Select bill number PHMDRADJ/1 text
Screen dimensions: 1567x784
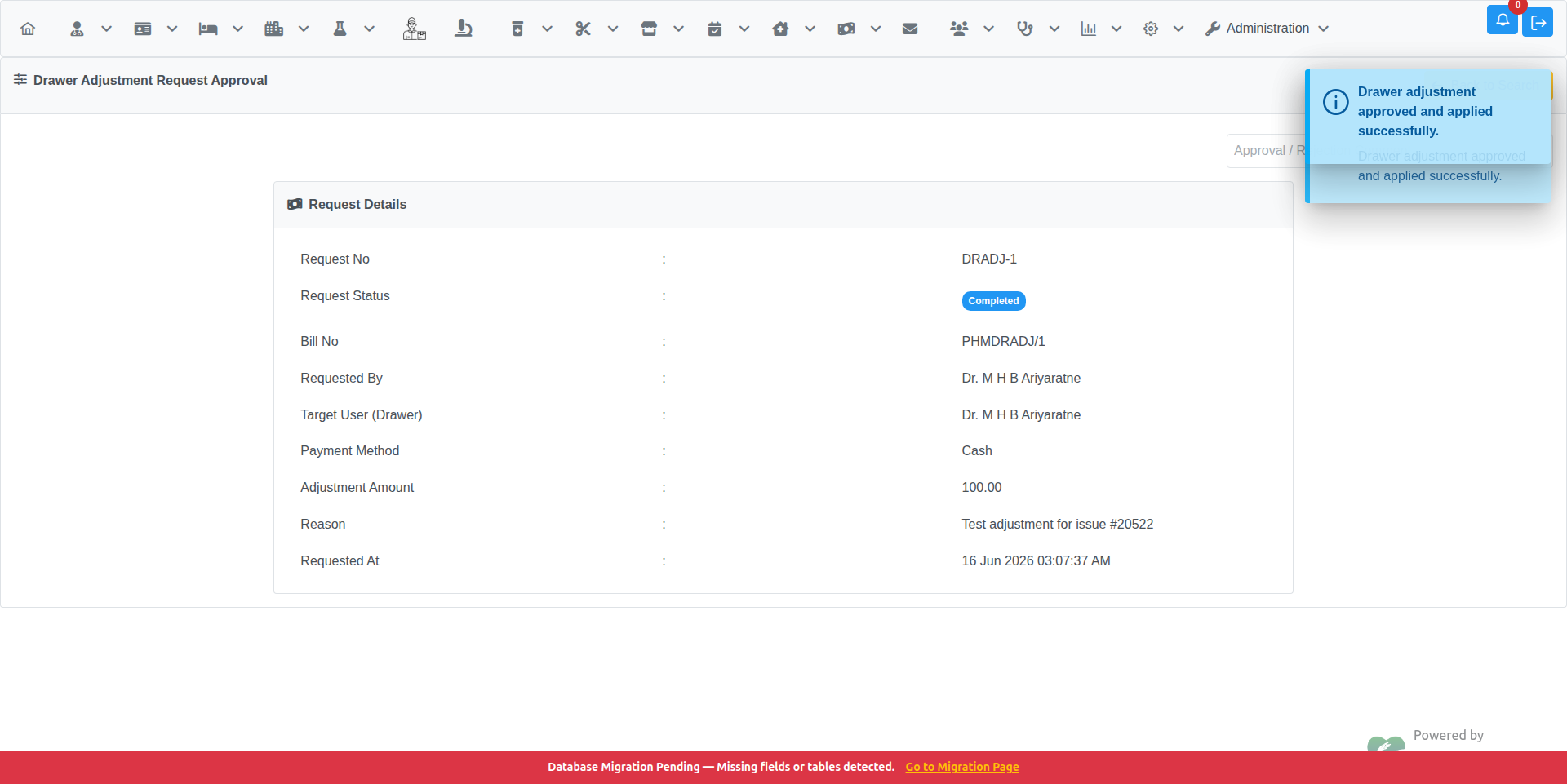pos(1003,341)
